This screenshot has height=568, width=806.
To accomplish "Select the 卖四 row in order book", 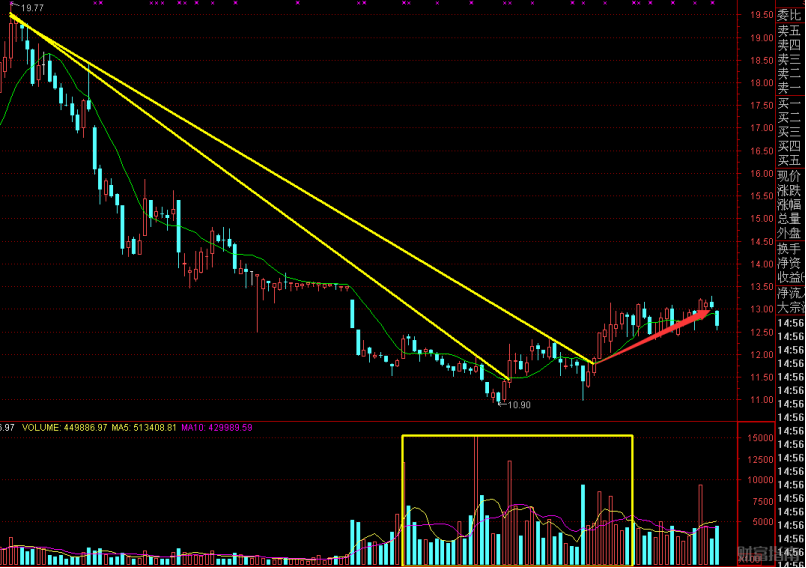I will click(x=789, y=45).
